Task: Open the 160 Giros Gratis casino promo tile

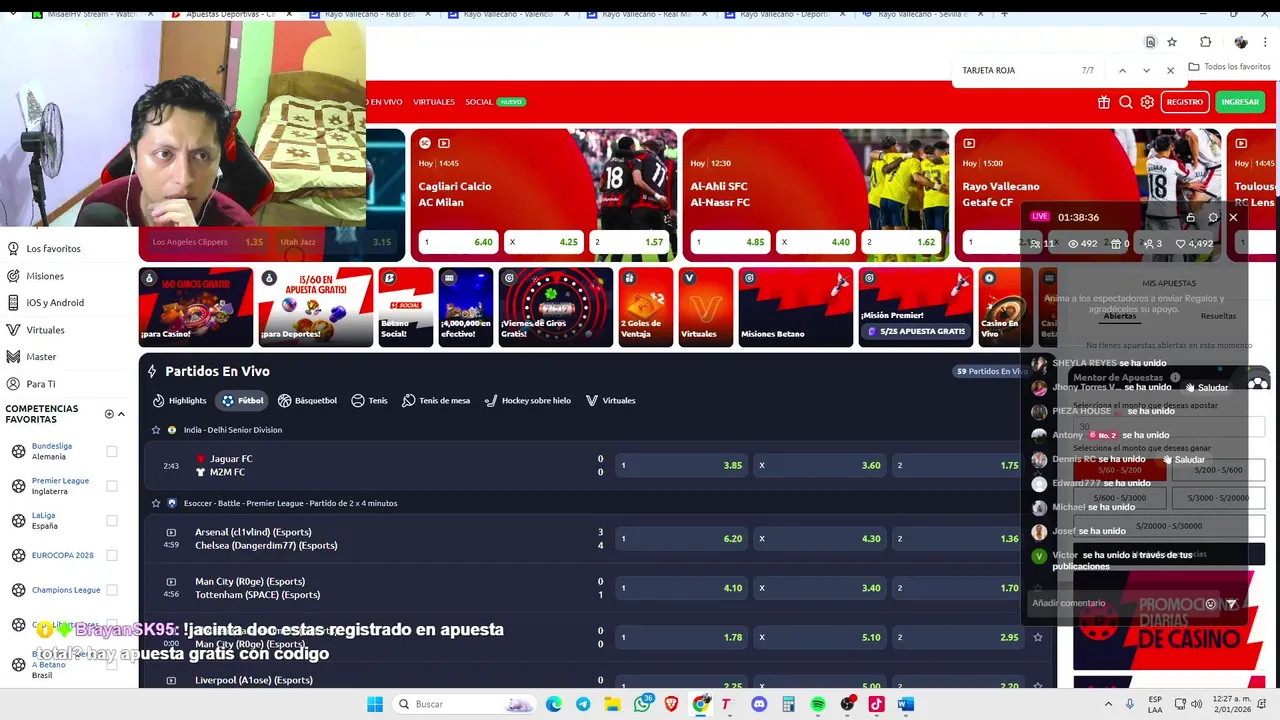Action: pyautogui.click(x=196, y=307)
